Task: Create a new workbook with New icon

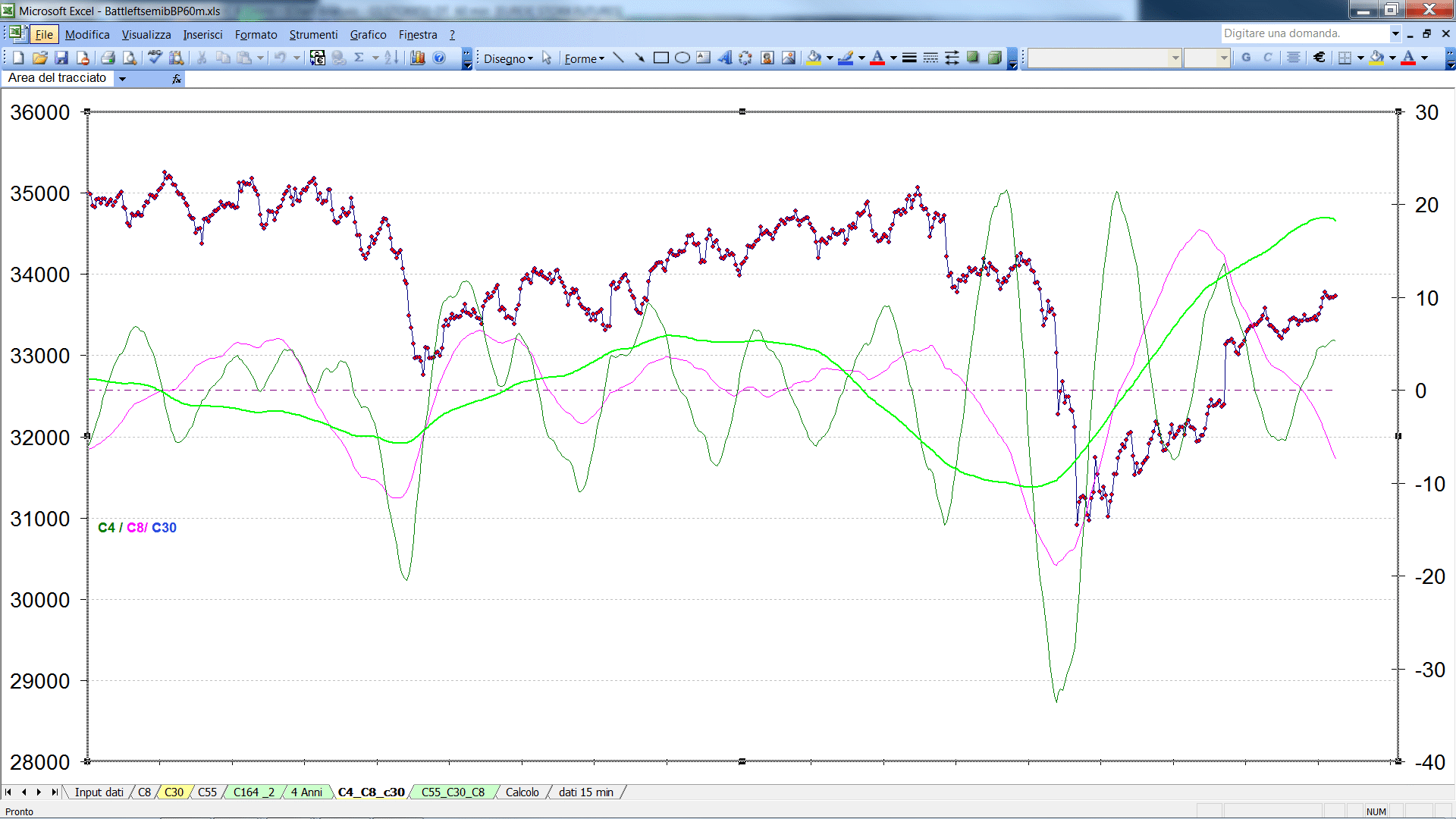Action: (19, 58)
